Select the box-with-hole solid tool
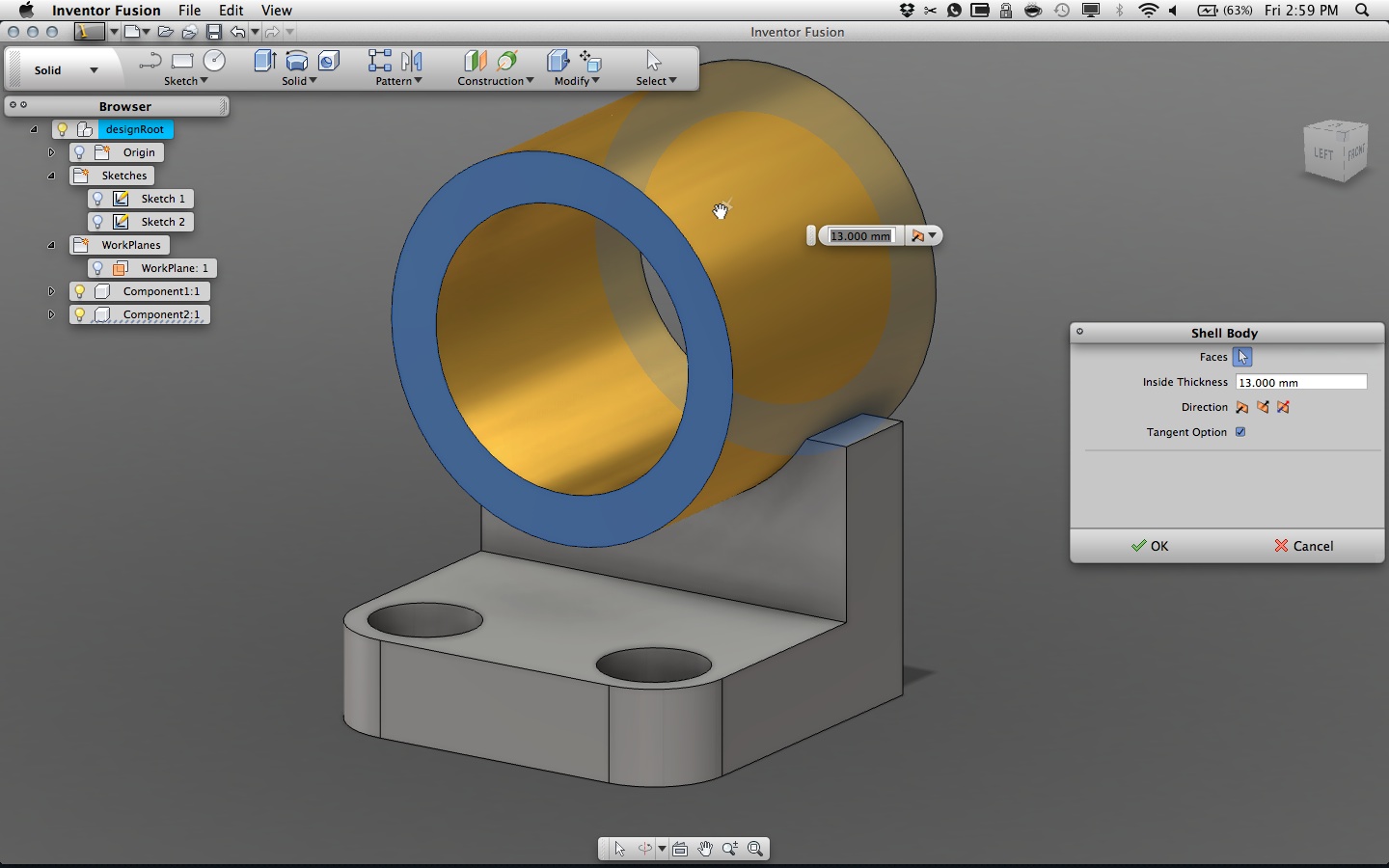Image resolution: width=1389 pixels, height=868 pixels. pyautogui.click(x=329, y=61)
